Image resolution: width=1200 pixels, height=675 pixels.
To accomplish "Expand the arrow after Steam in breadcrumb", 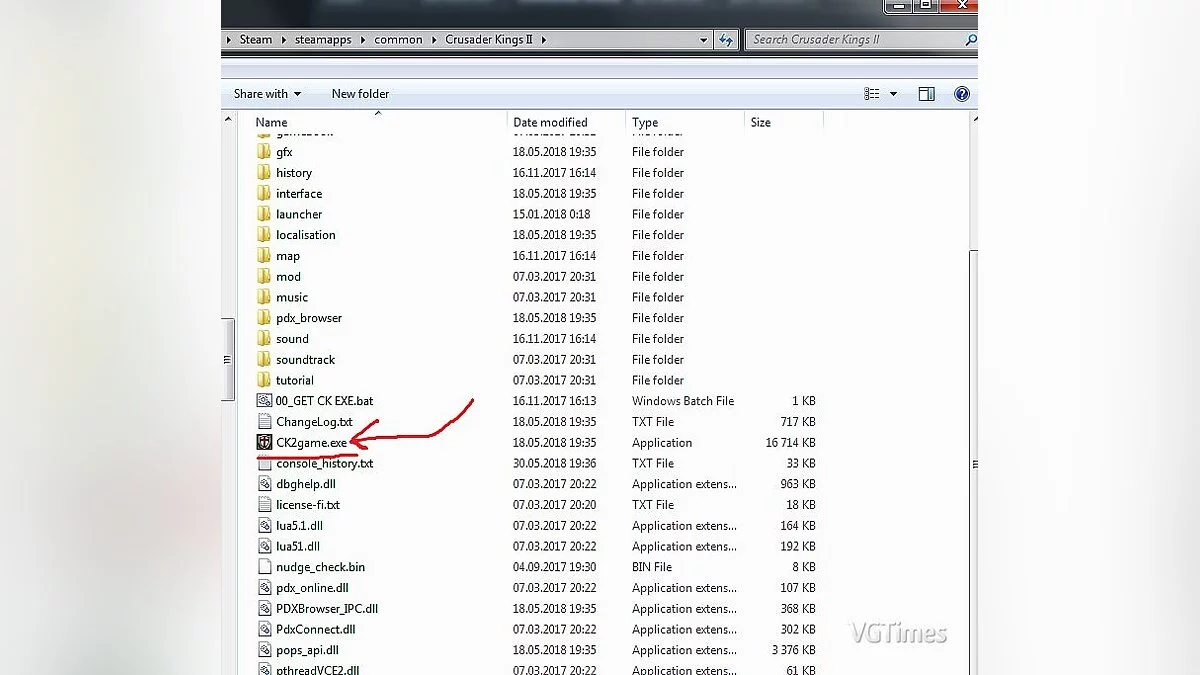I will [x=282, y=40].
